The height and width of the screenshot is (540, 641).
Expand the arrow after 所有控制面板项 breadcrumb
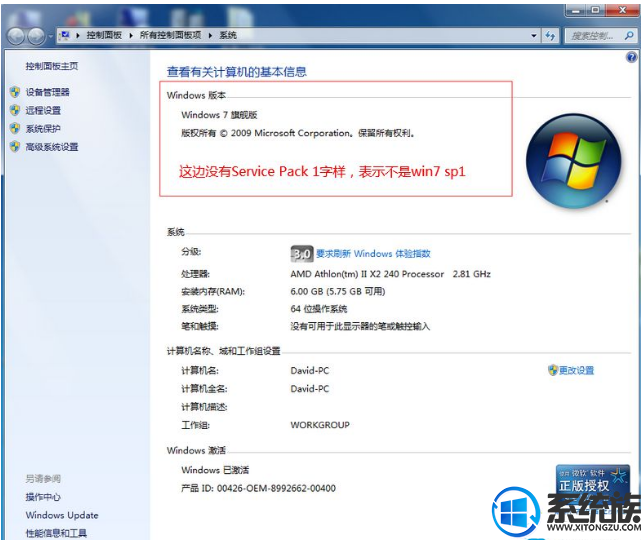tap(210, 36)
